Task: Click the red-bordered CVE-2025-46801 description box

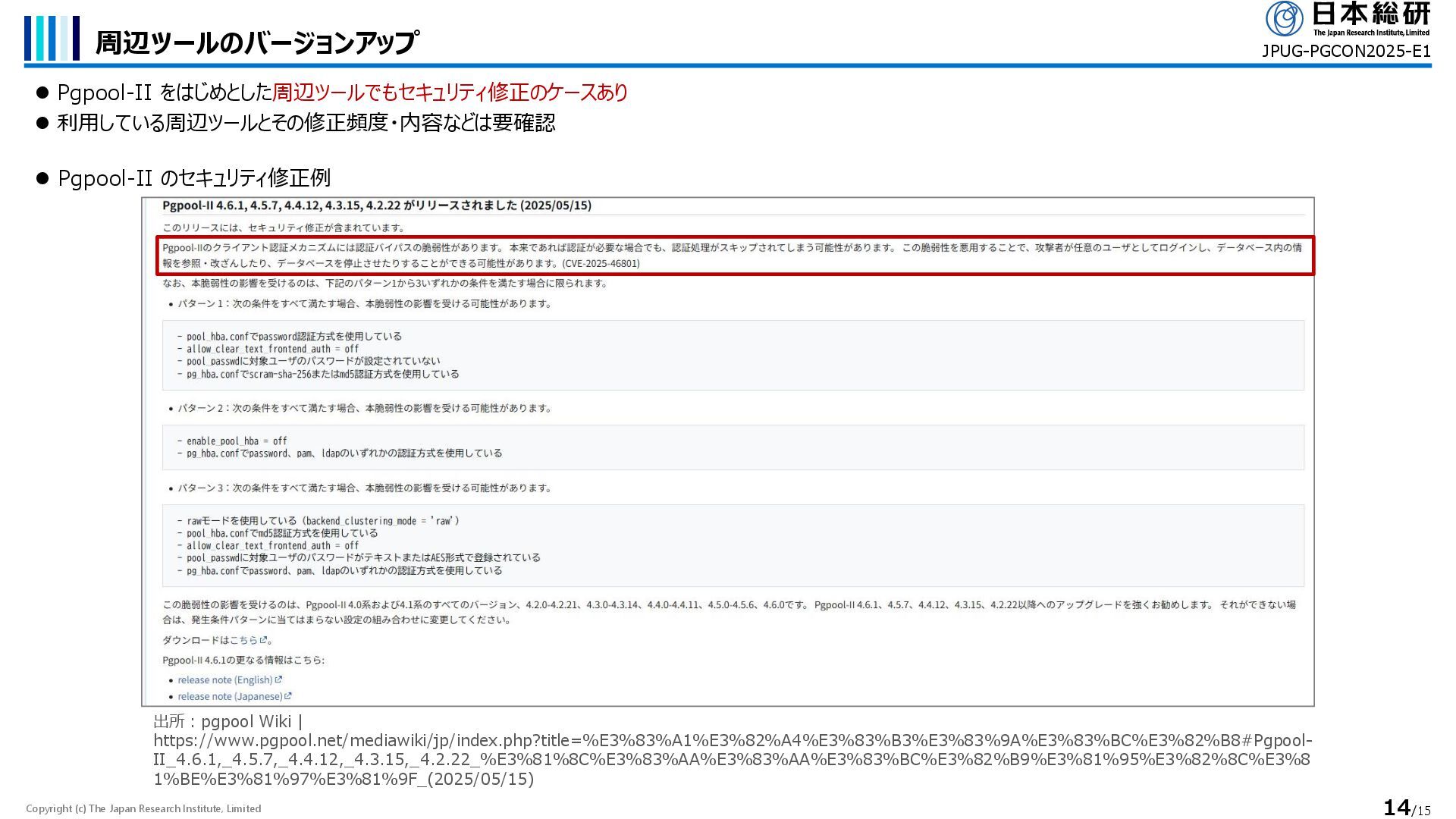Action: coord(734,256)
